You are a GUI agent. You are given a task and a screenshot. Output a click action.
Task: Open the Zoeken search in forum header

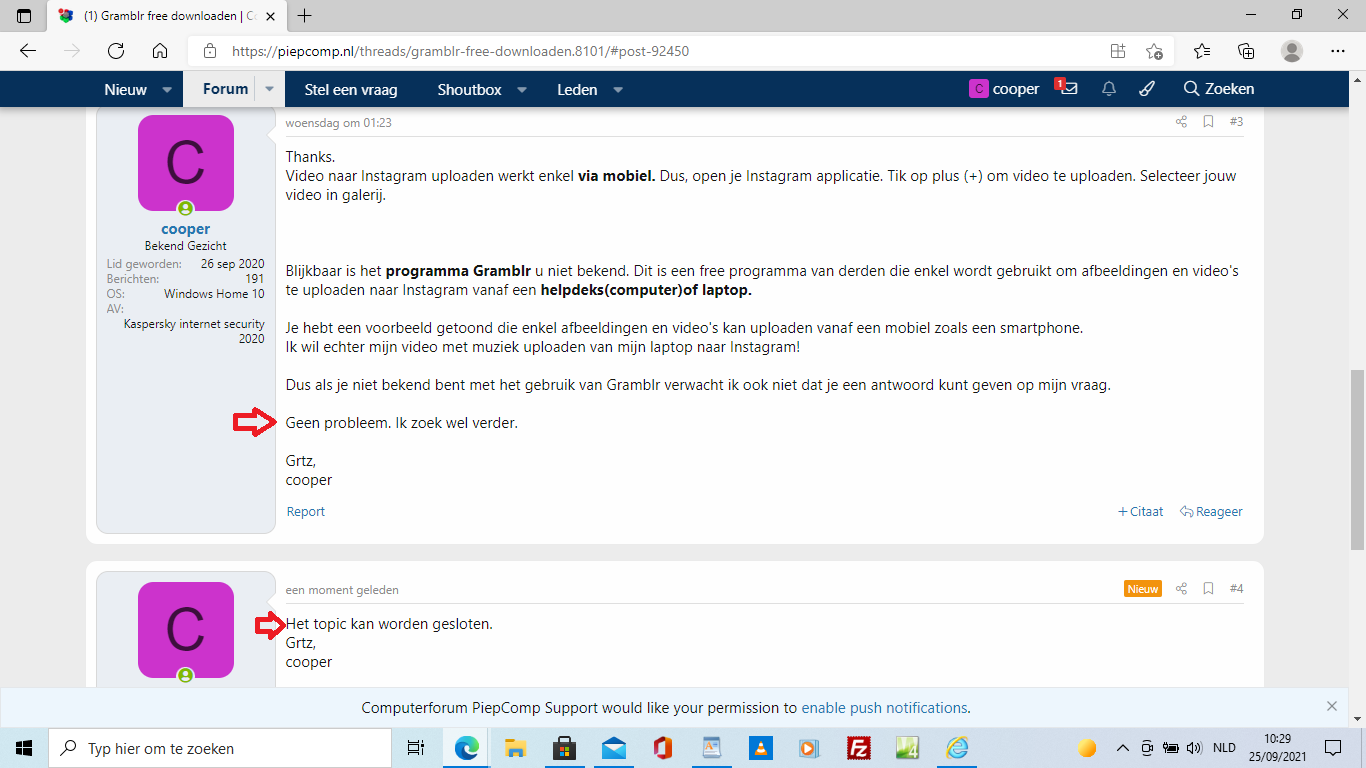[x=1218, y=89]
